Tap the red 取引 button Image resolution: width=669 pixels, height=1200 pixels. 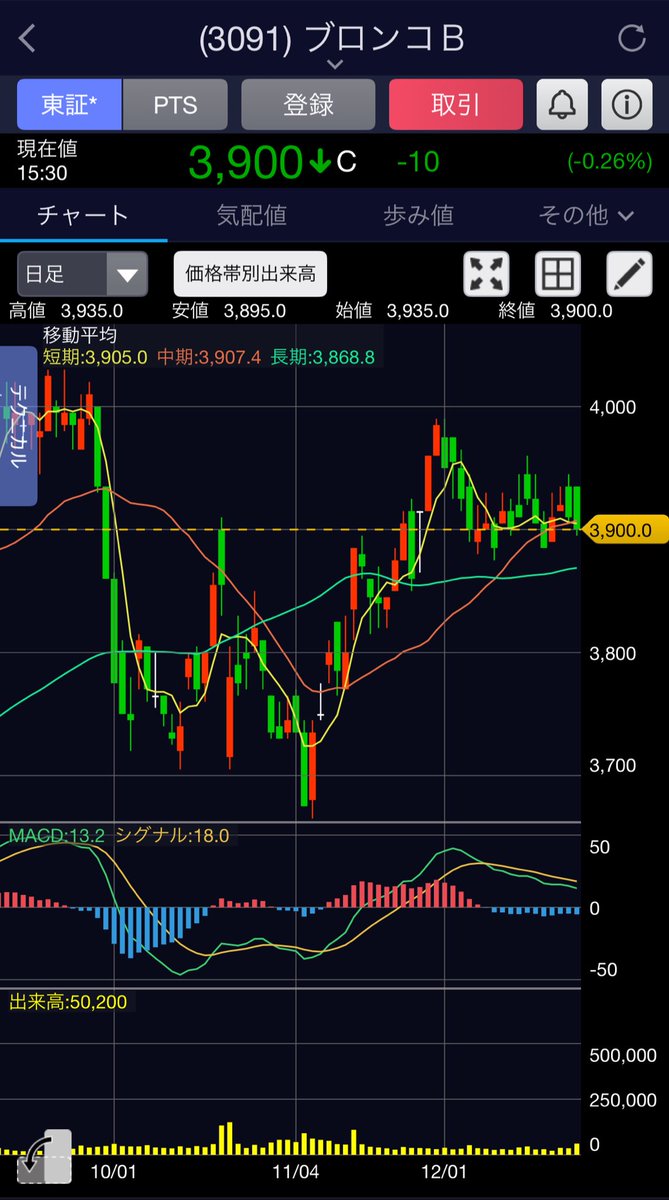pos(456,104)
